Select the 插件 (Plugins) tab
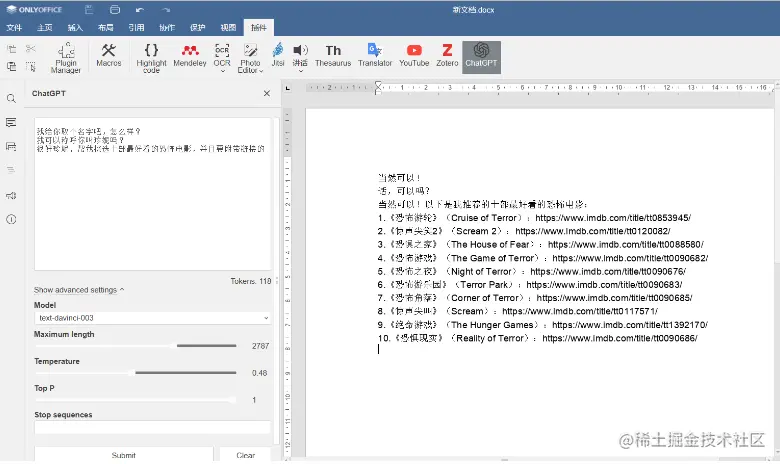The image size is (780, 464). coord(259,27)
